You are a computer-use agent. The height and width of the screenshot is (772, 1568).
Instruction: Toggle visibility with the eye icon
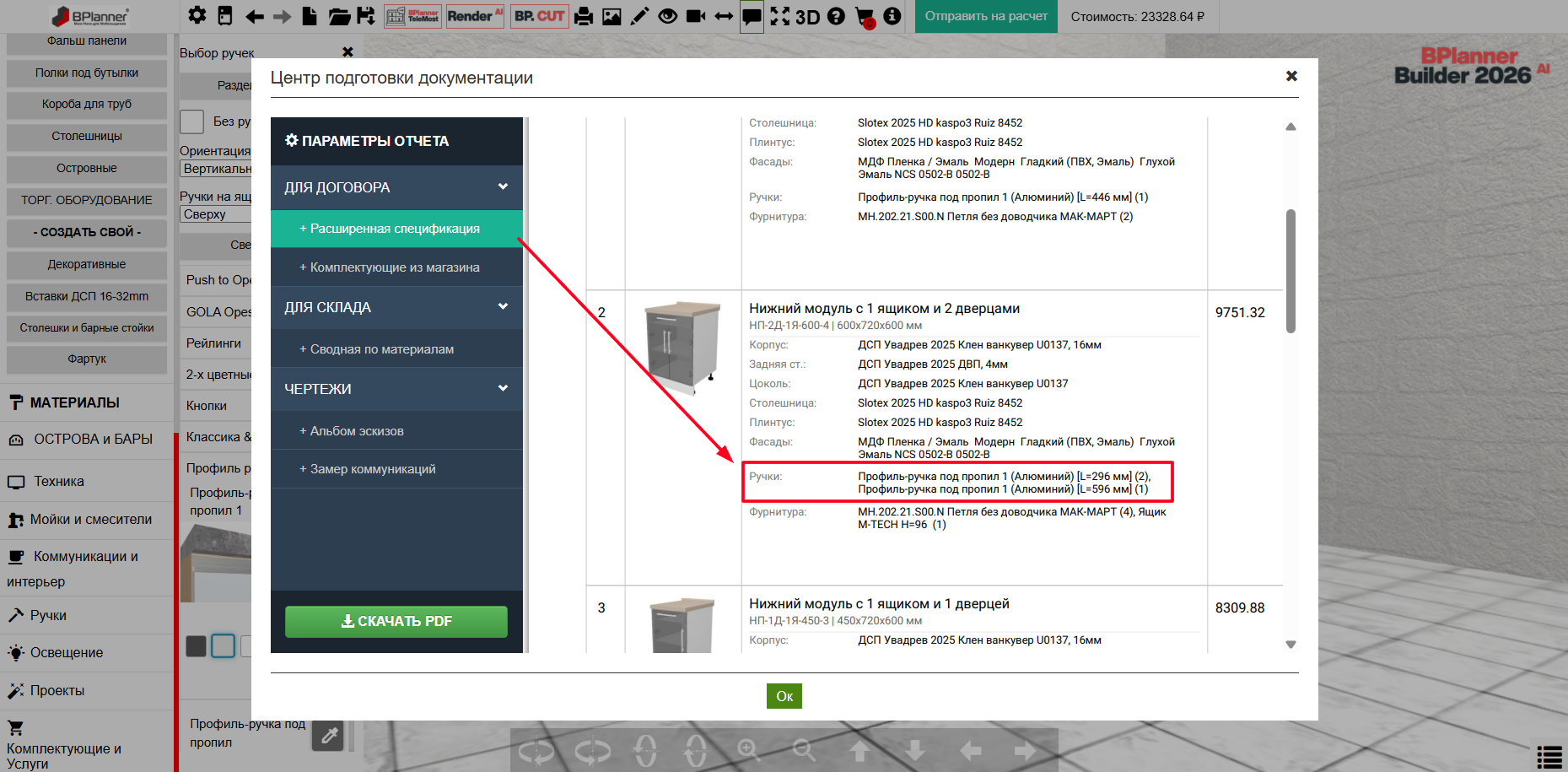[x=667, y=16]
